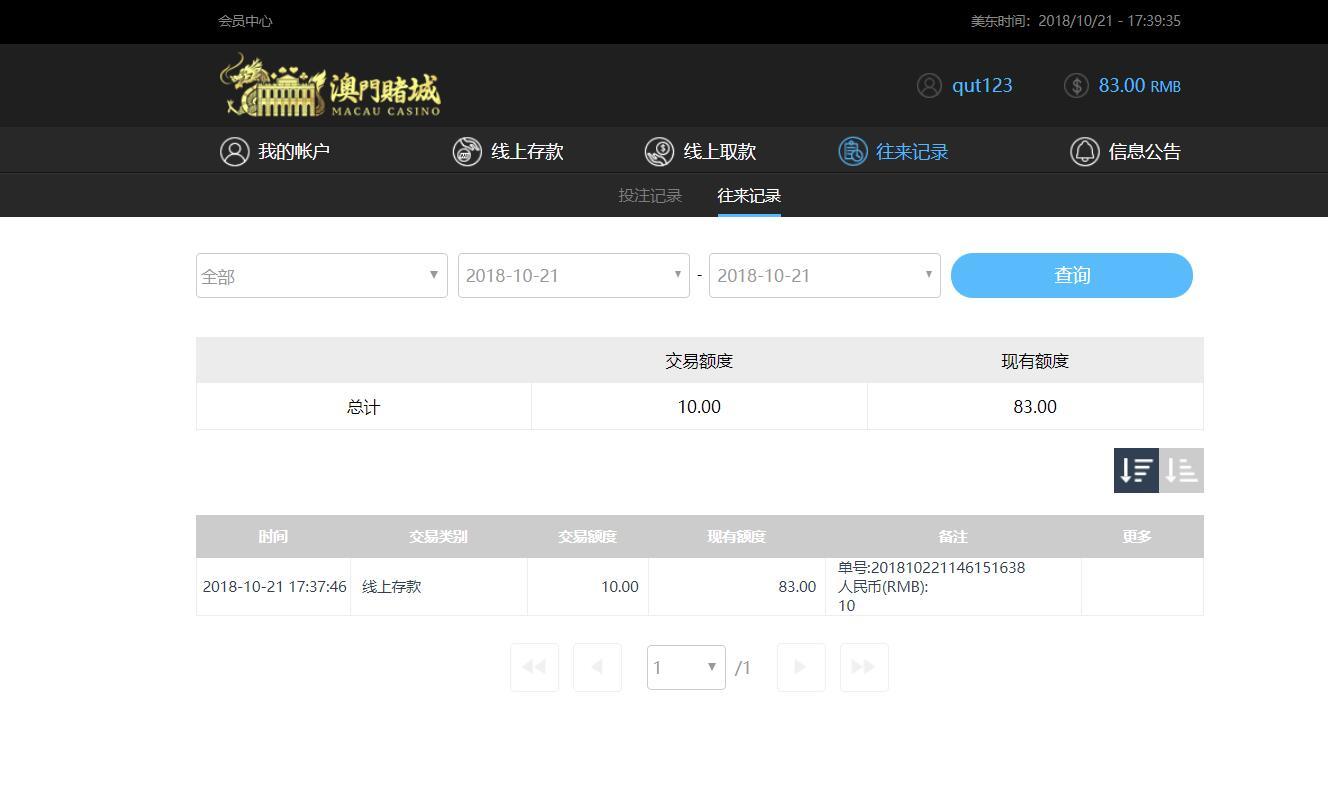Click the Macau Casino logo
This screenshot has height=804, width=1328.
tap(330, 85)
